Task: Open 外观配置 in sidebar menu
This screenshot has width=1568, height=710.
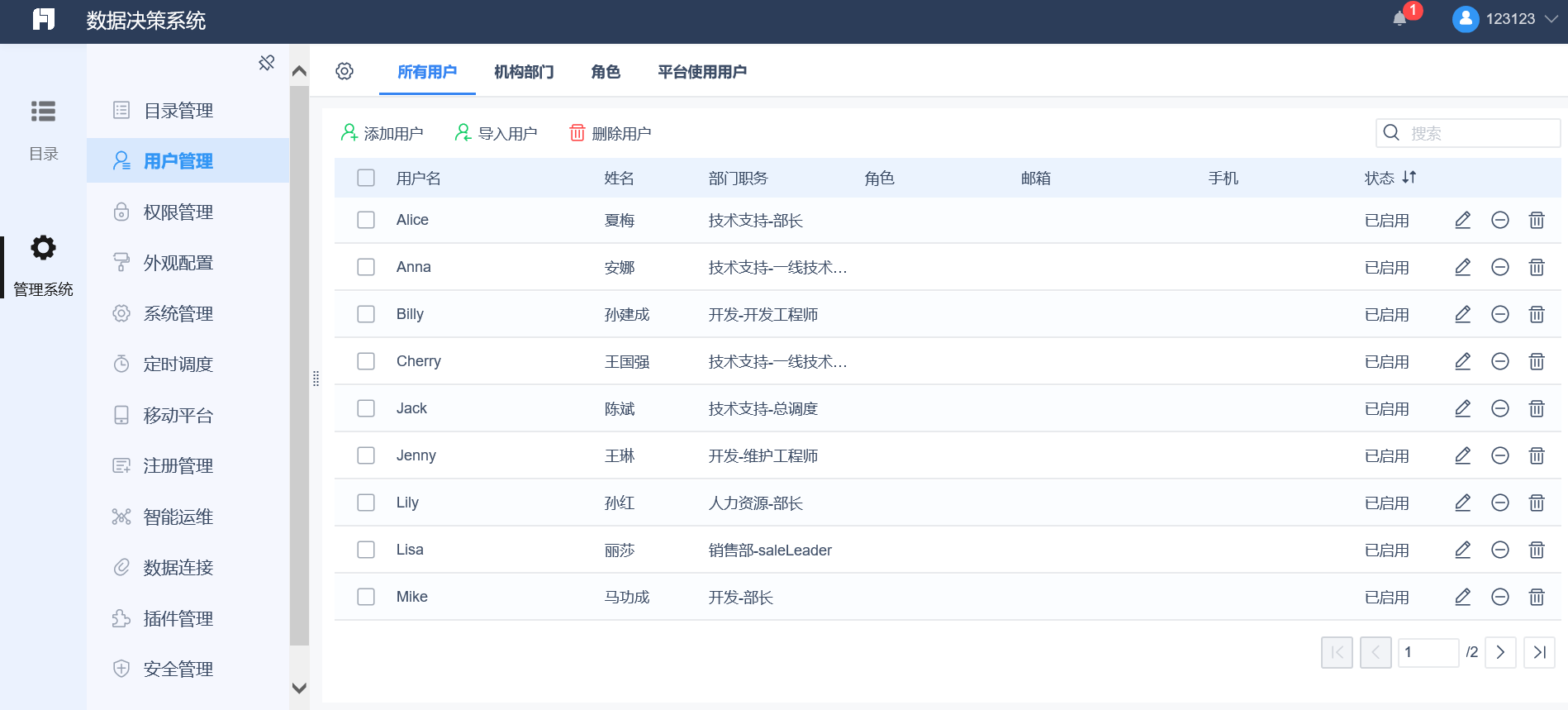Action: click(188, 262)
